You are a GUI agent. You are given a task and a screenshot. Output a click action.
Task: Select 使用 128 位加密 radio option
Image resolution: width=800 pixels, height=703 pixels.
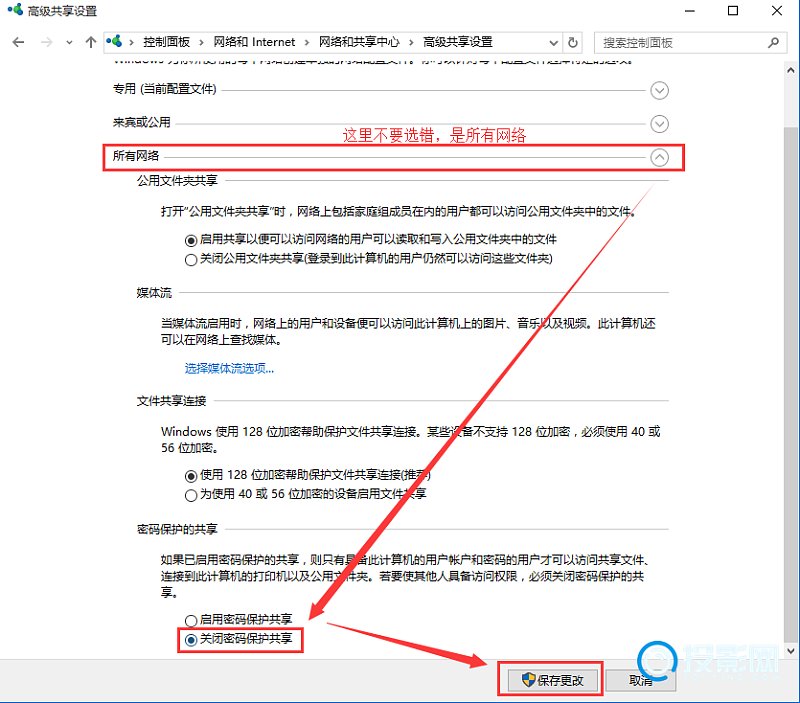point(191,476)
